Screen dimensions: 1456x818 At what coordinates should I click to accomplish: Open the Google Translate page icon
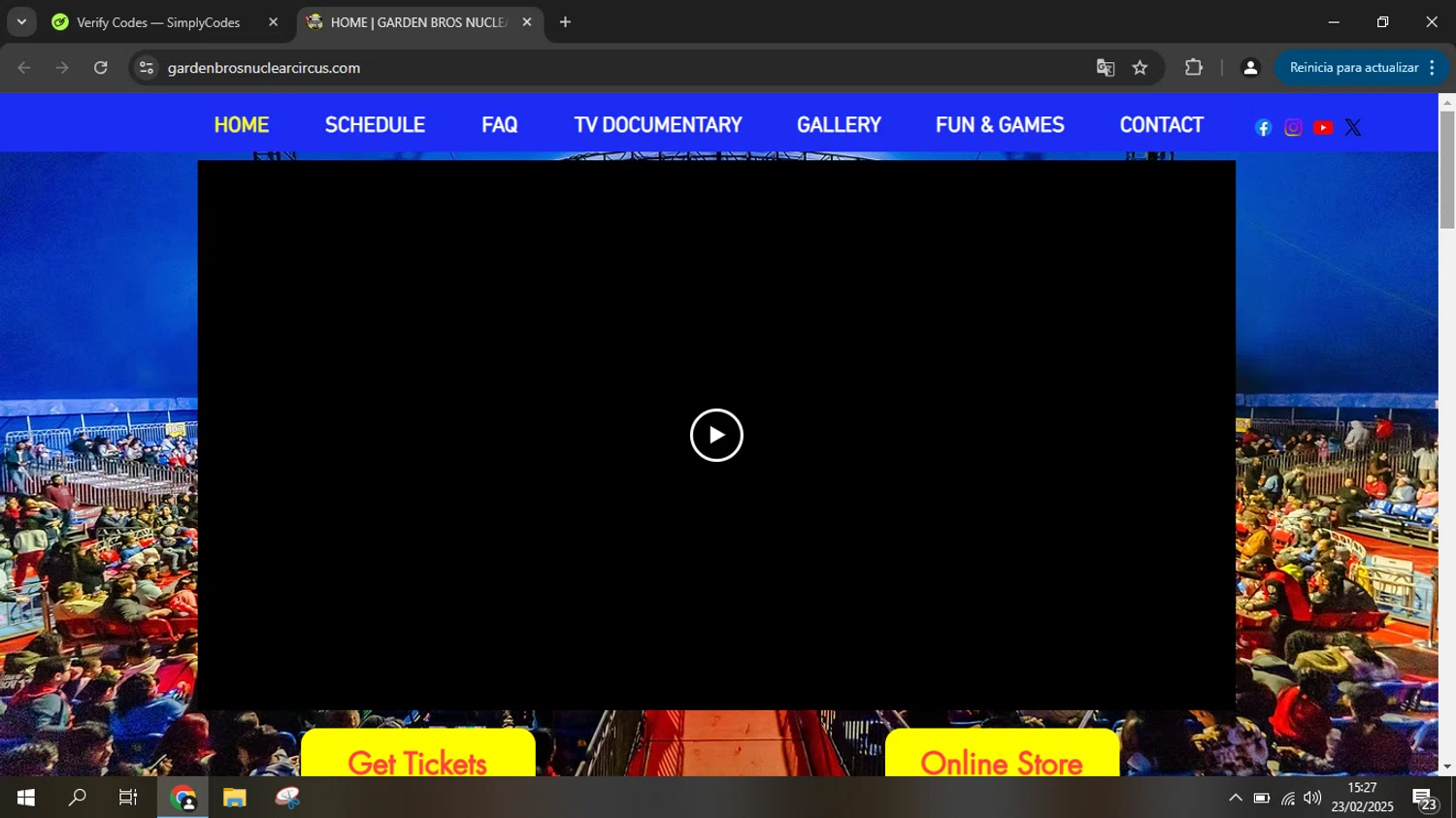coord(1105,68)
